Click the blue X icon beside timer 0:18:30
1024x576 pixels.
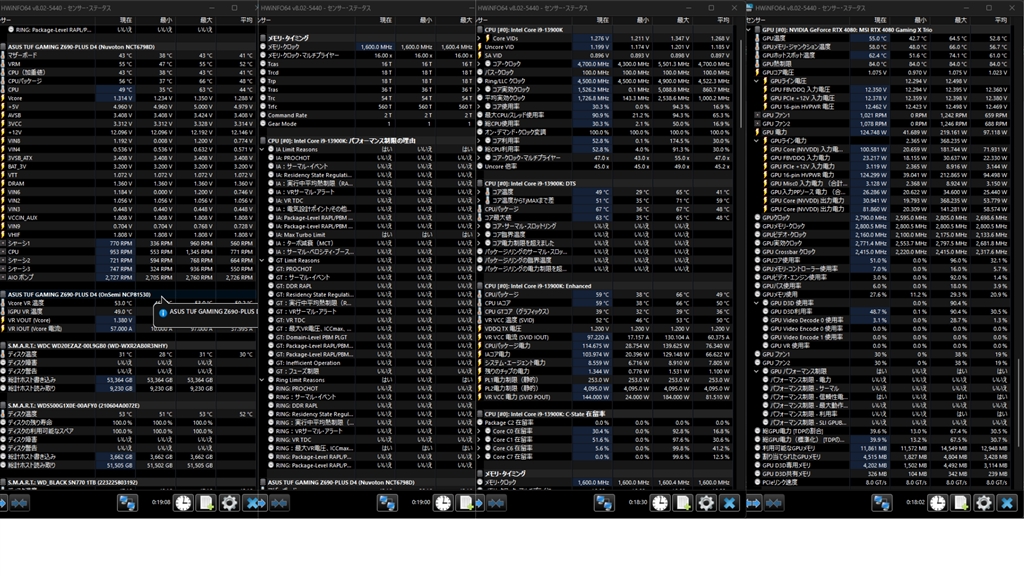tap(729, 503)
